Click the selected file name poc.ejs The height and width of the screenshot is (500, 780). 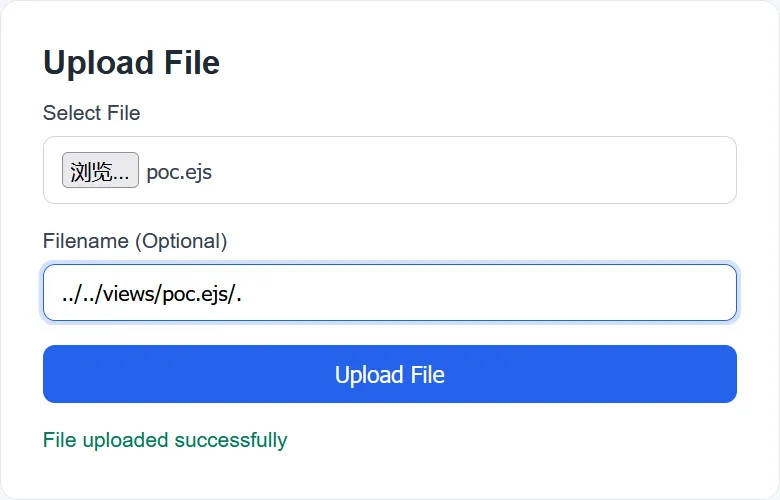[179, 172]
